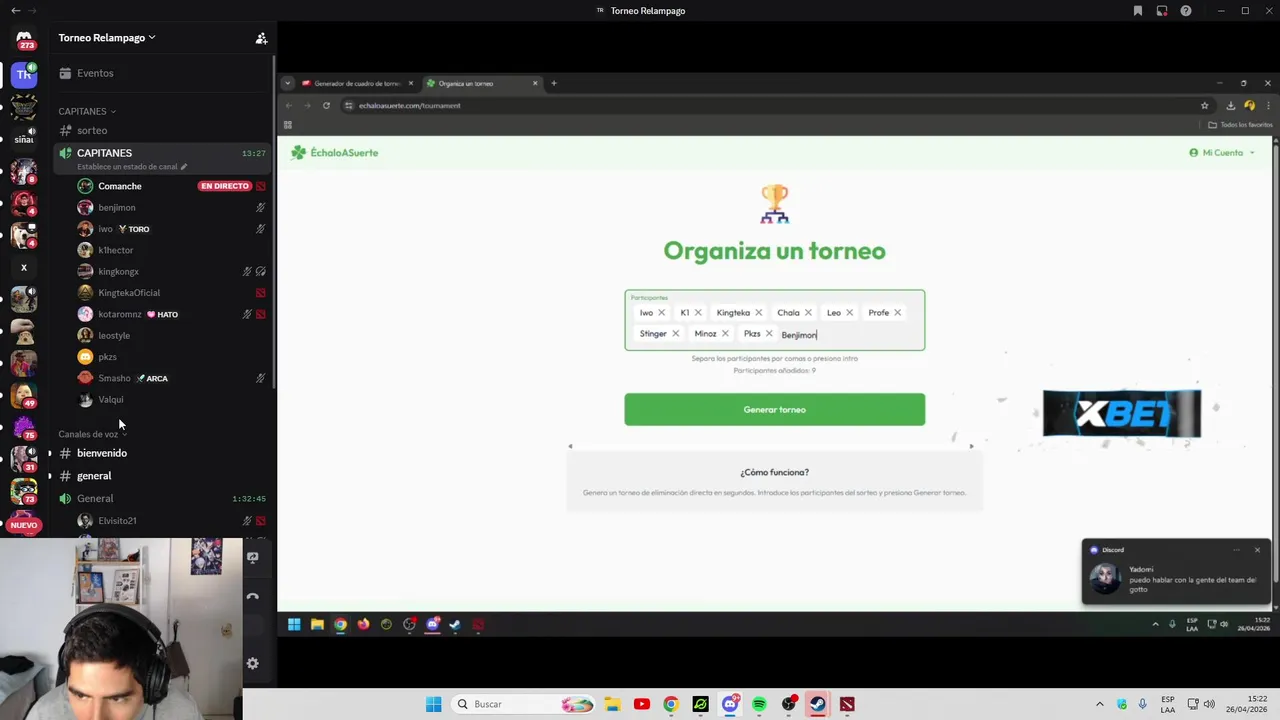Screen dimensions: 1280x720
Task: Select the server icon labeled X
Action: pos(24,267)
